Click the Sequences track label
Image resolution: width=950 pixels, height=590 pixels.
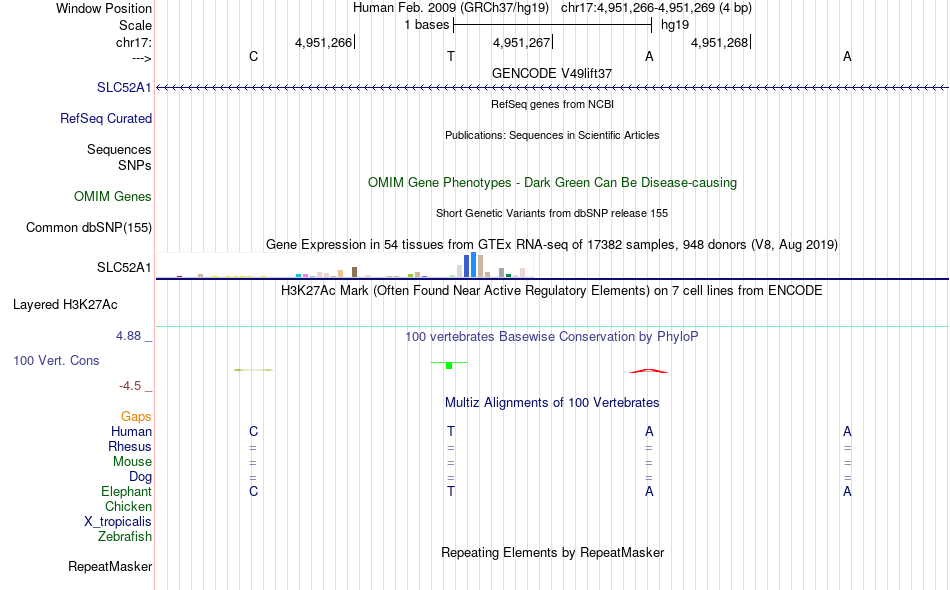(x=119, y=150)
